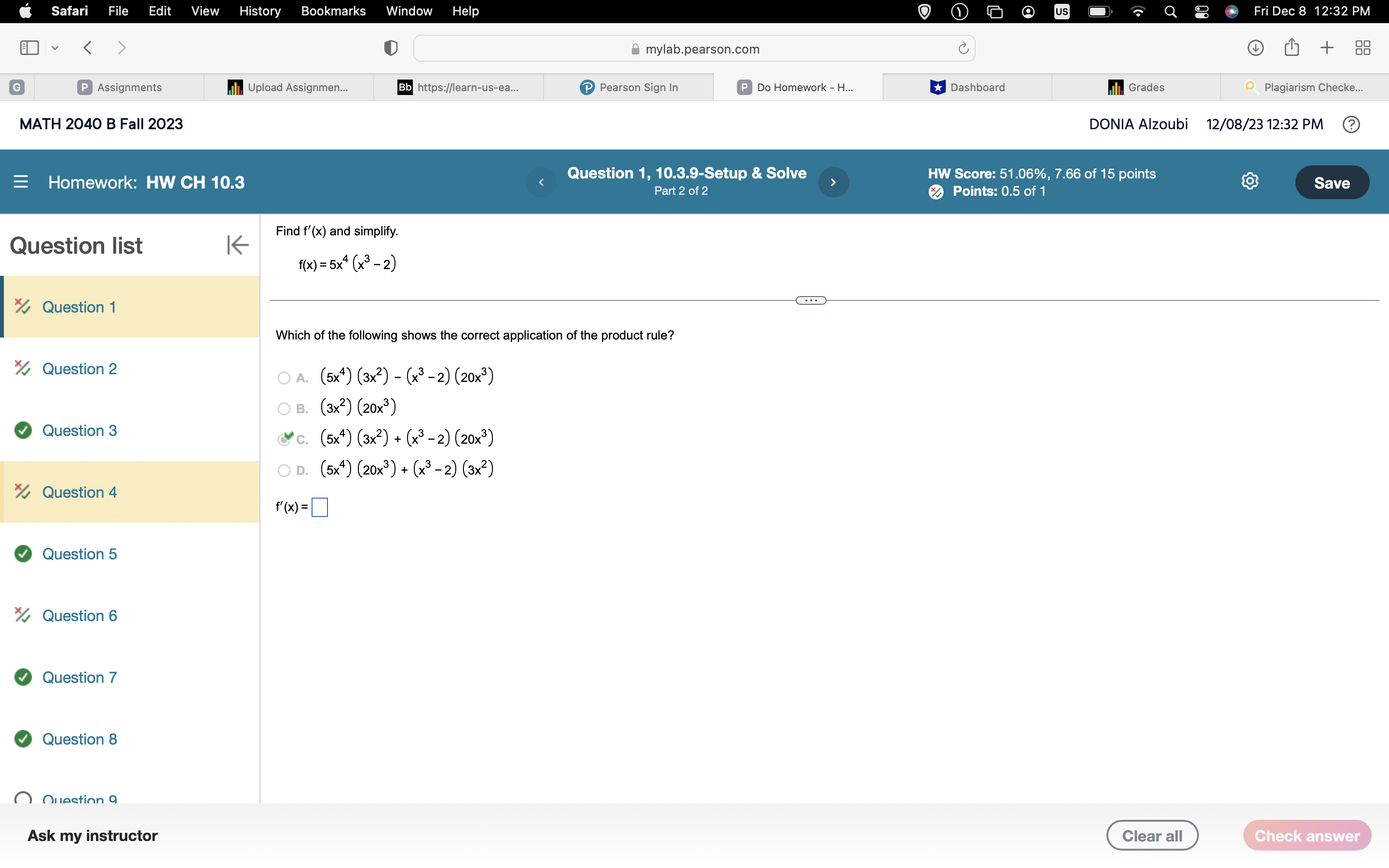Open the Safari address bar dropdown chevron

[x=54, y=48]
